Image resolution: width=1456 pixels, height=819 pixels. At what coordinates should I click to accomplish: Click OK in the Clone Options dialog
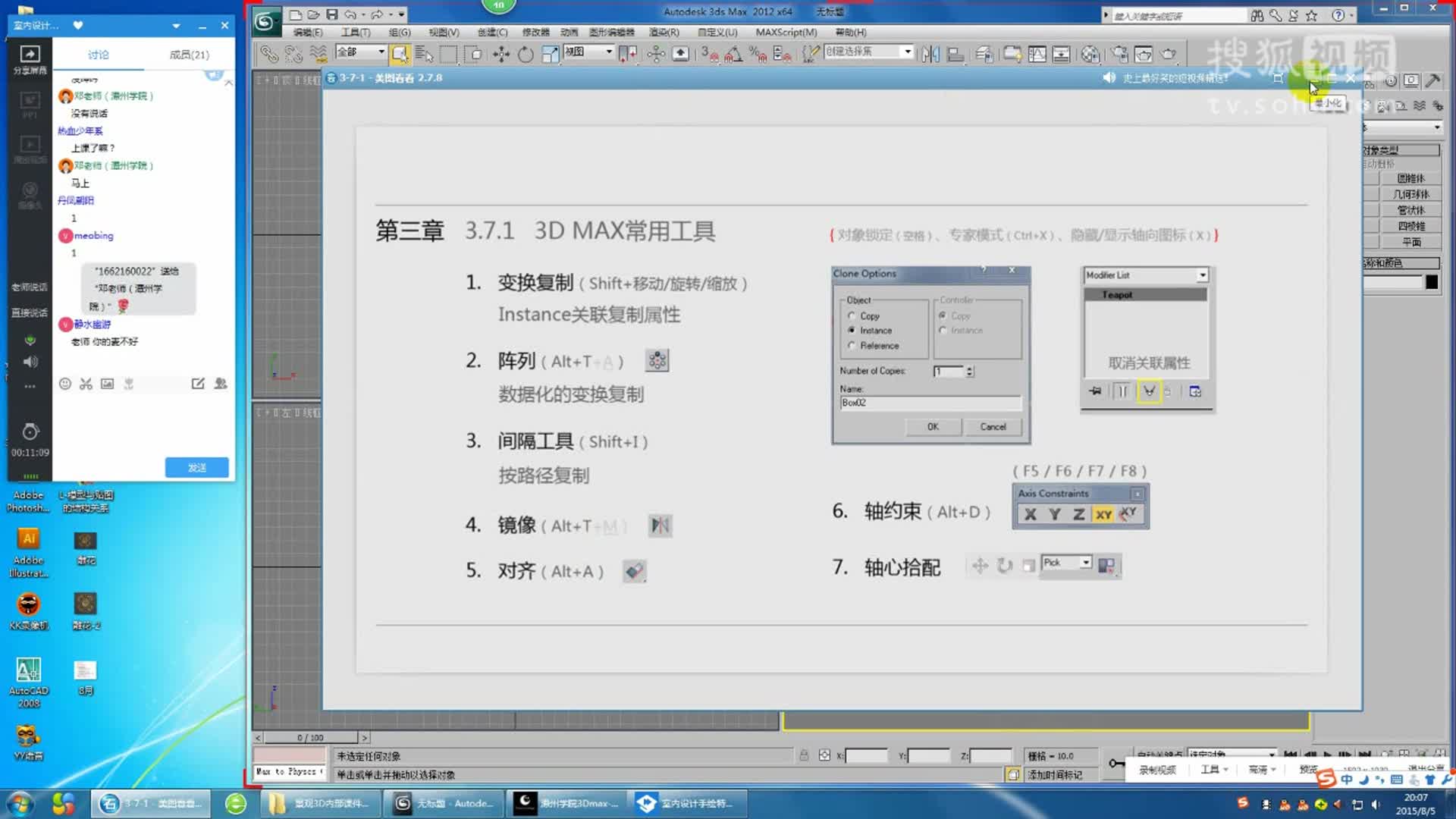[932, 426]
